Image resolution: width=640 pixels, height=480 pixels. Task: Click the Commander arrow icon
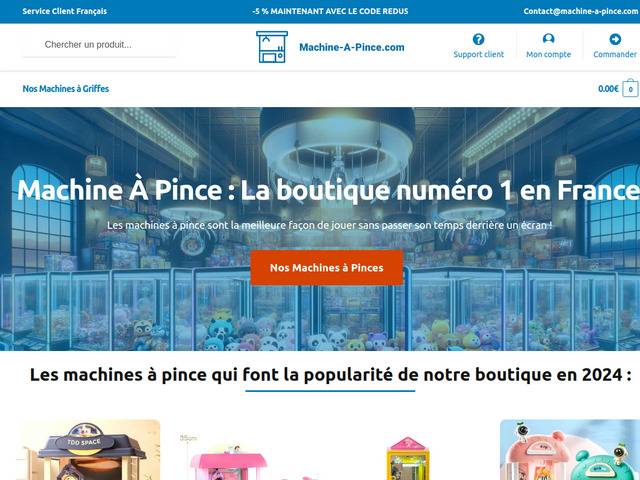pos(615,39)
